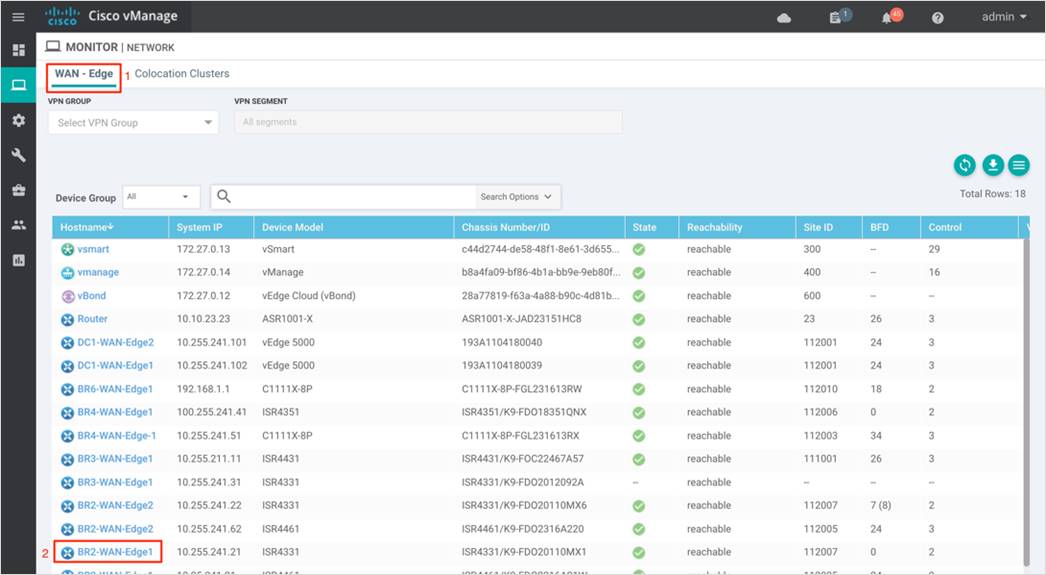
Task: Open Tools wrench sidebar icon
Action: click(x=19, y=155)
